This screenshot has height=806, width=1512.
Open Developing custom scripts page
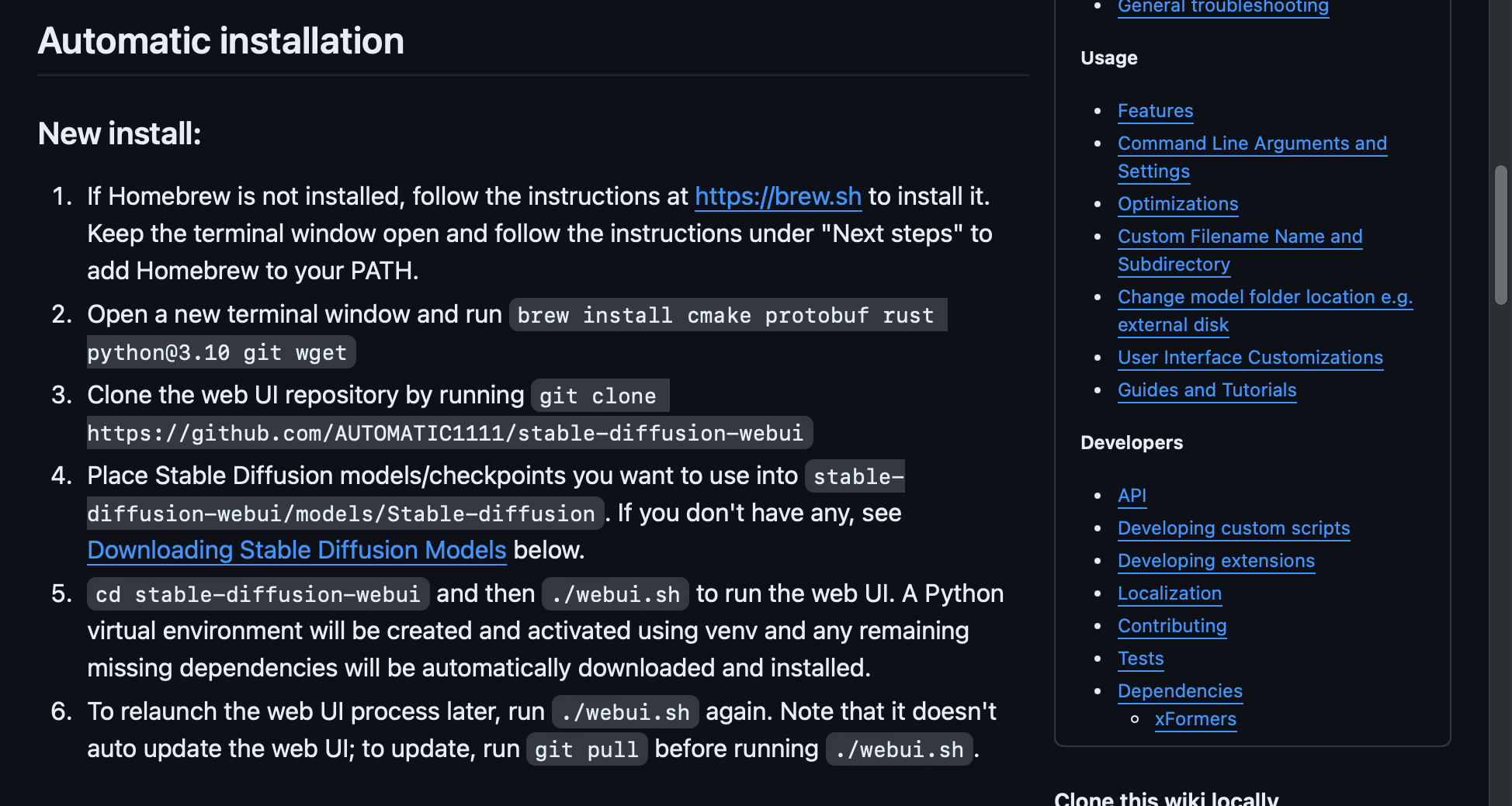tap(1233, 528)
